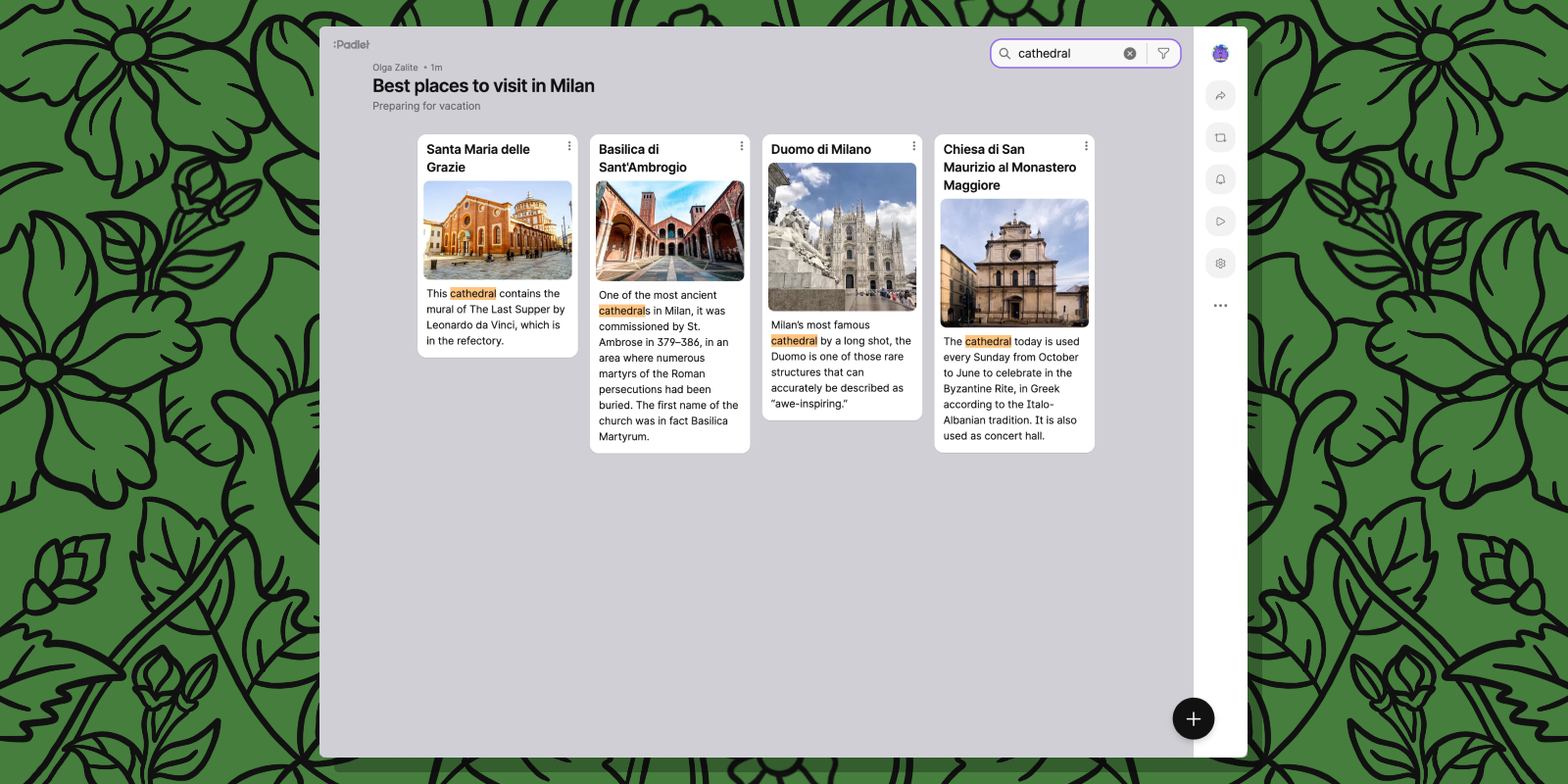Screen dimensions: 1568x784
Task: Start the slideshow with the play icon
Action: (1220, 221)
